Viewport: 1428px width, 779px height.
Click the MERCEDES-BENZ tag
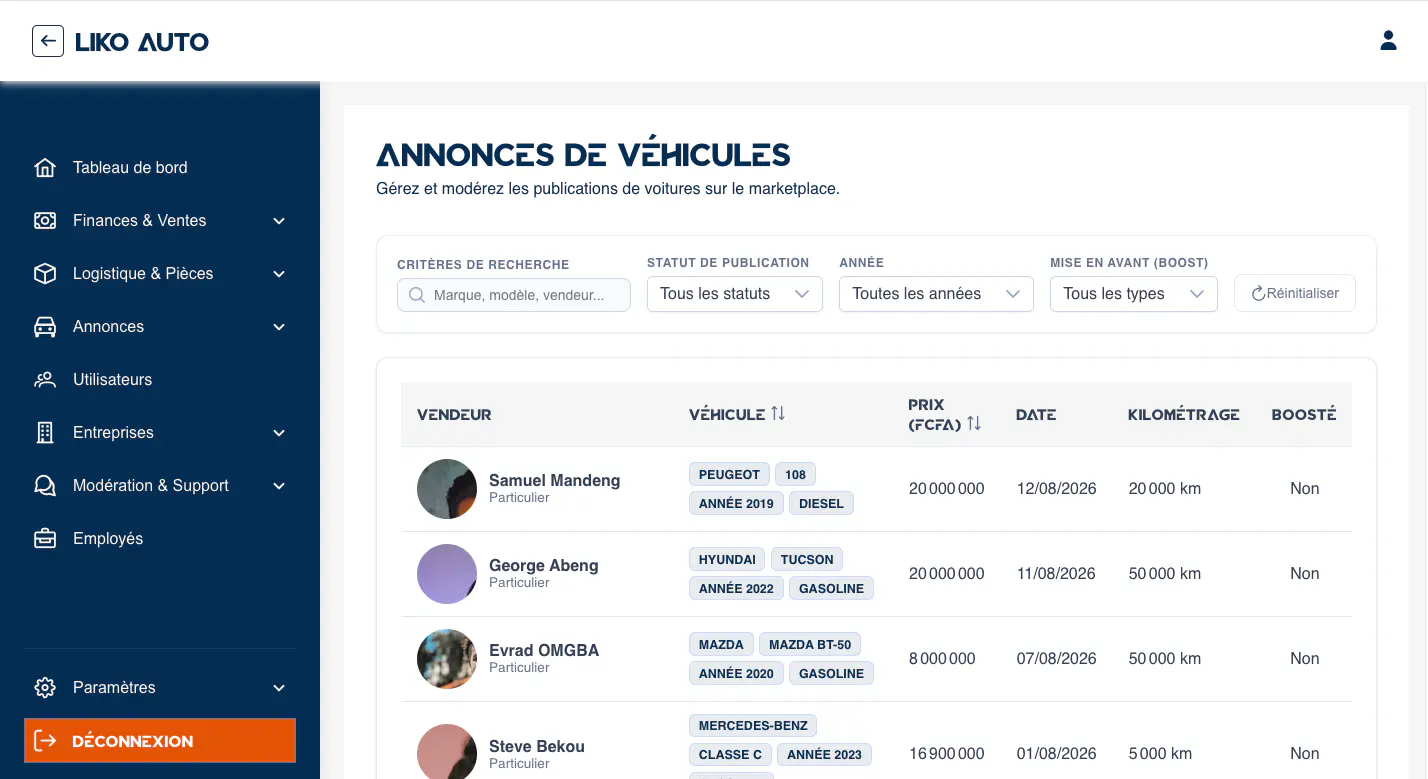pos(753,725)
